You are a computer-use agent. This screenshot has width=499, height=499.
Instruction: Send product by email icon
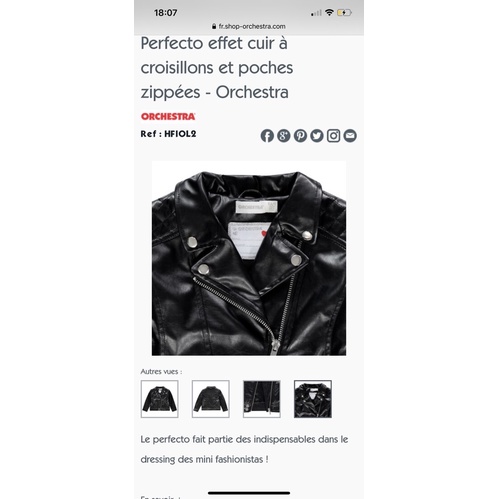coord(350,136)
